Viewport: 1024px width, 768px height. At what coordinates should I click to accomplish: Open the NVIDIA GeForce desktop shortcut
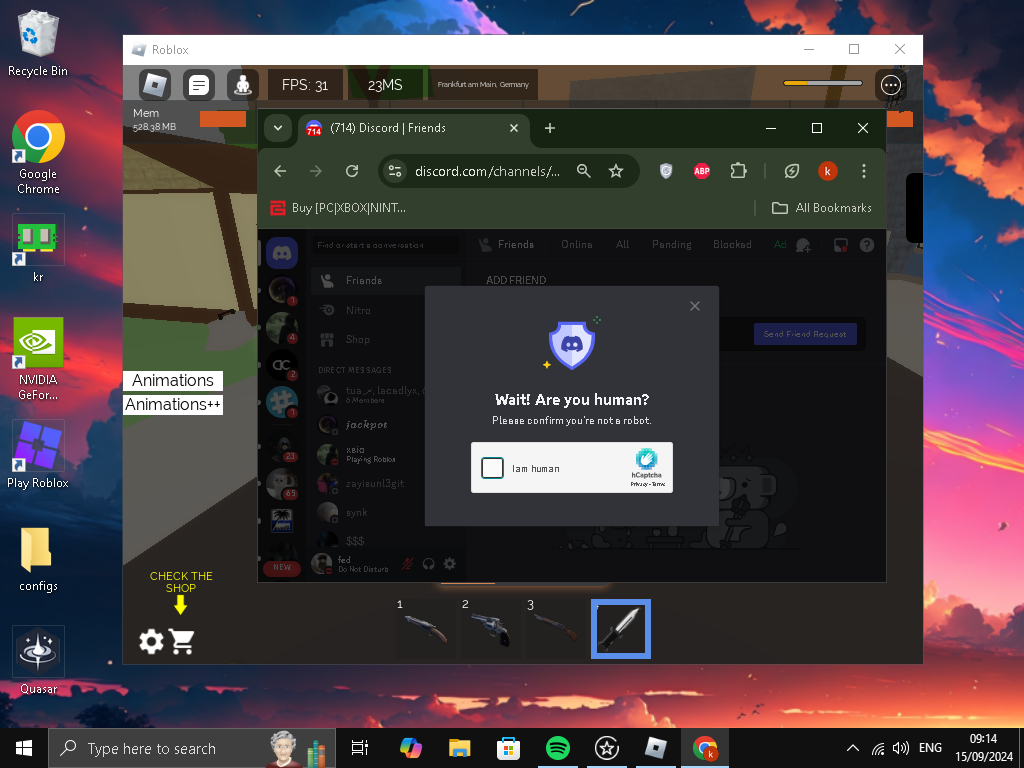pyautogui.click(x=38, y=359)
